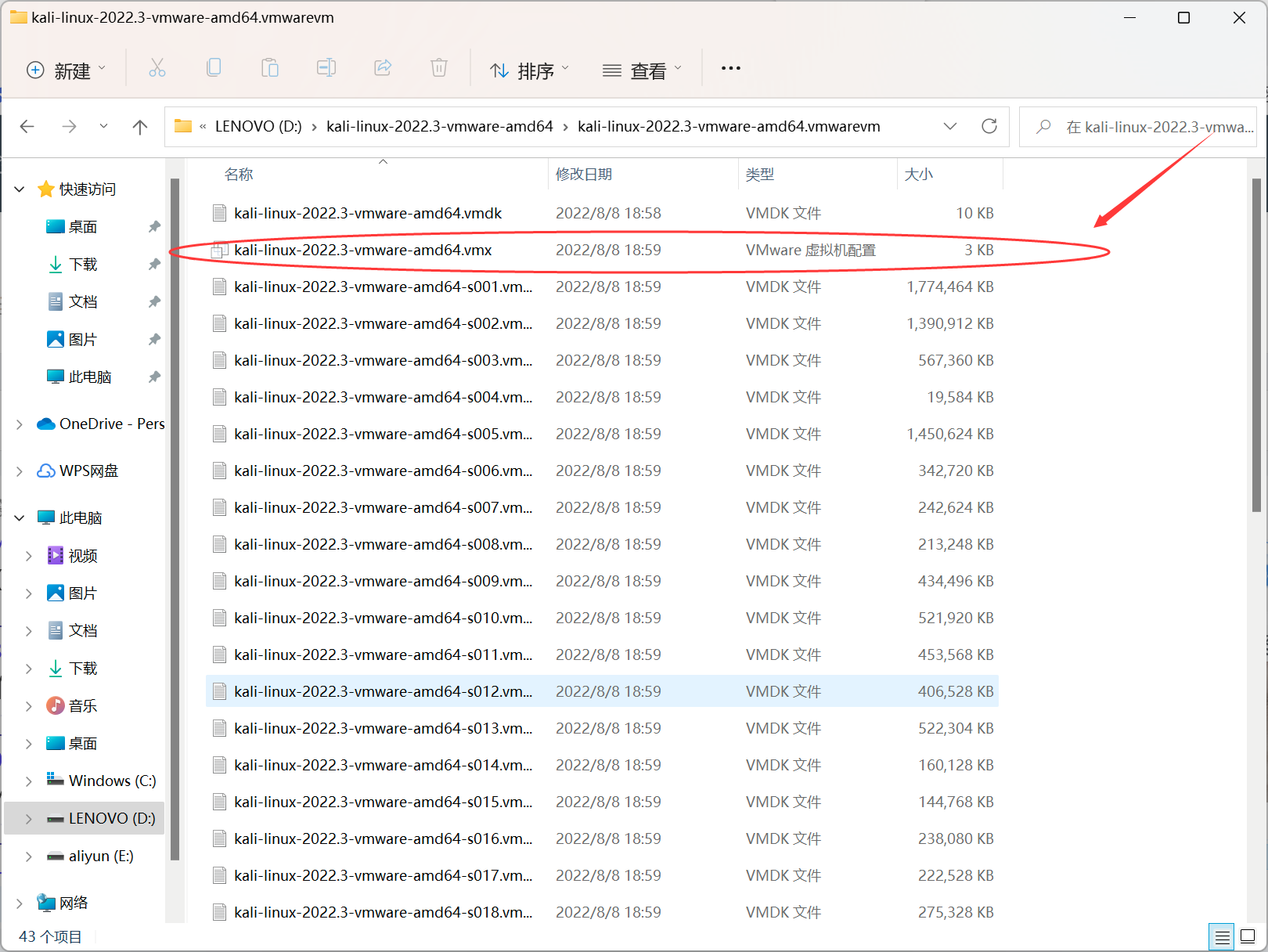Expand the 网络 tree node
1268x952 pixels.
pos(20,903)
